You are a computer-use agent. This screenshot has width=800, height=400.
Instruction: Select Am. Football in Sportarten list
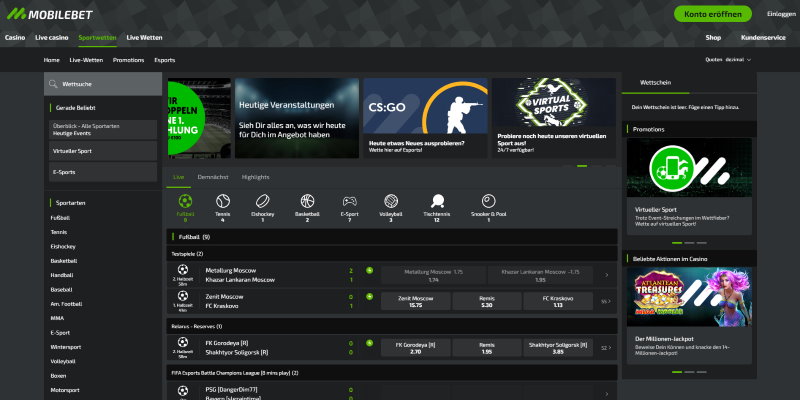click(66, 304)
